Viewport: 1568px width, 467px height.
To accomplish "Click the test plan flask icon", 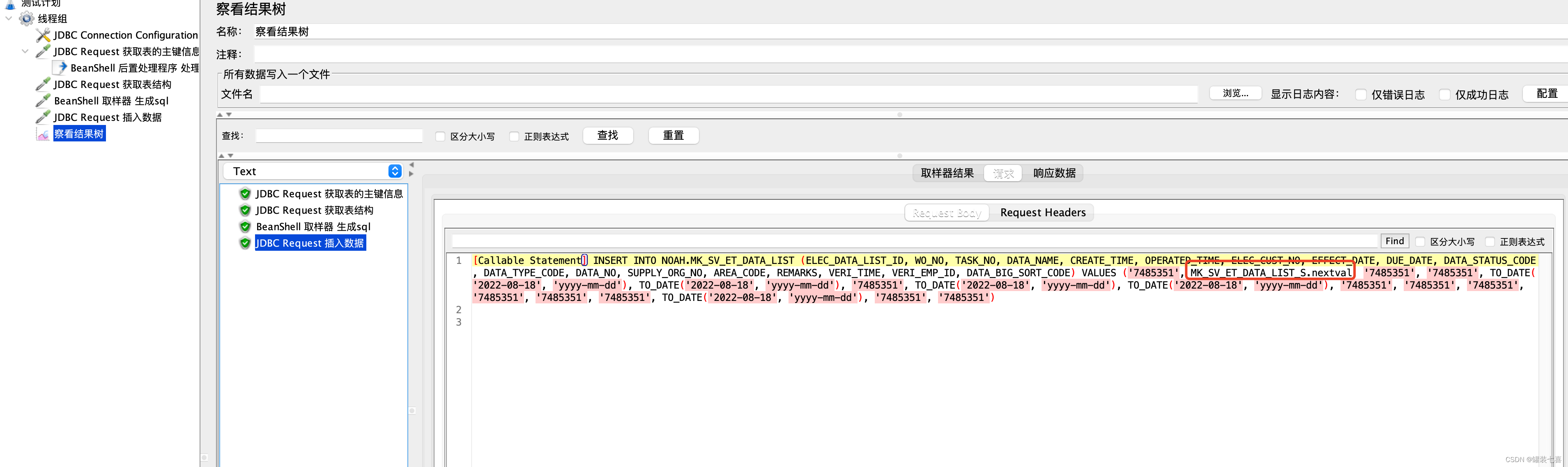I will [x=10, y=4].
